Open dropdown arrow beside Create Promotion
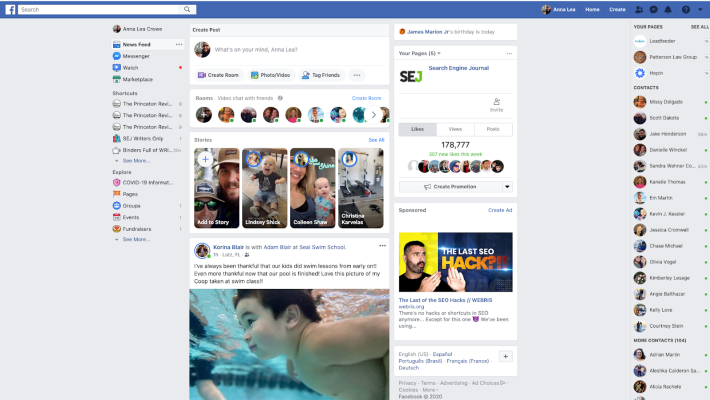 (507, 186)
